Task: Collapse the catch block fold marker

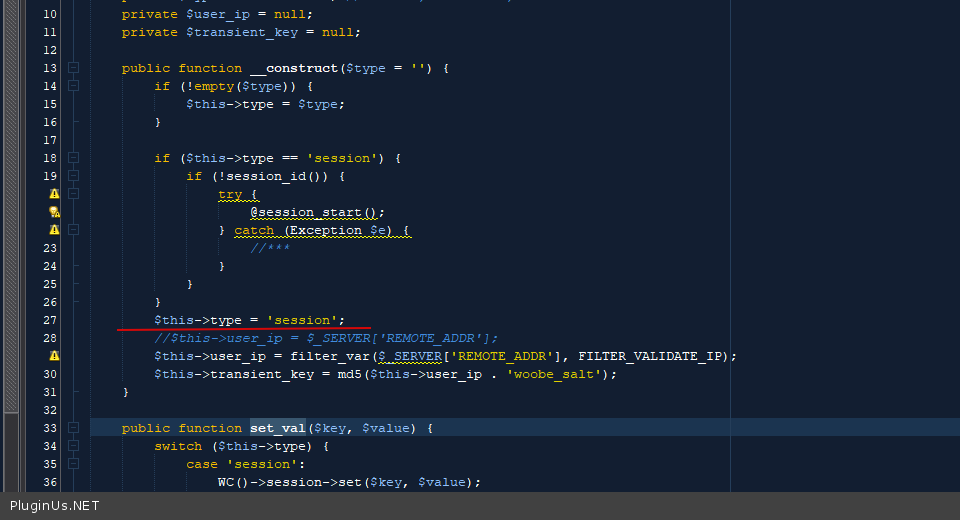Action: 73,230
